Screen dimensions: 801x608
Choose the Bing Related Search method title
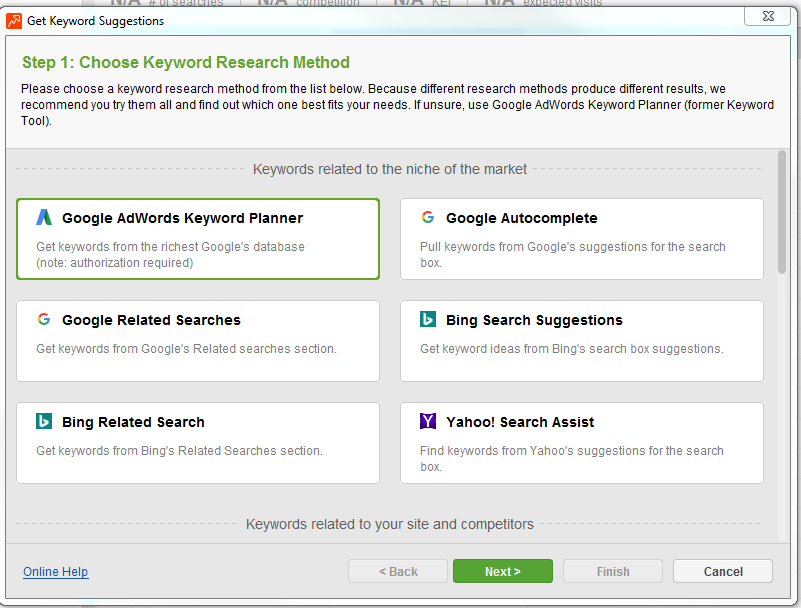(x=133, y=422)
